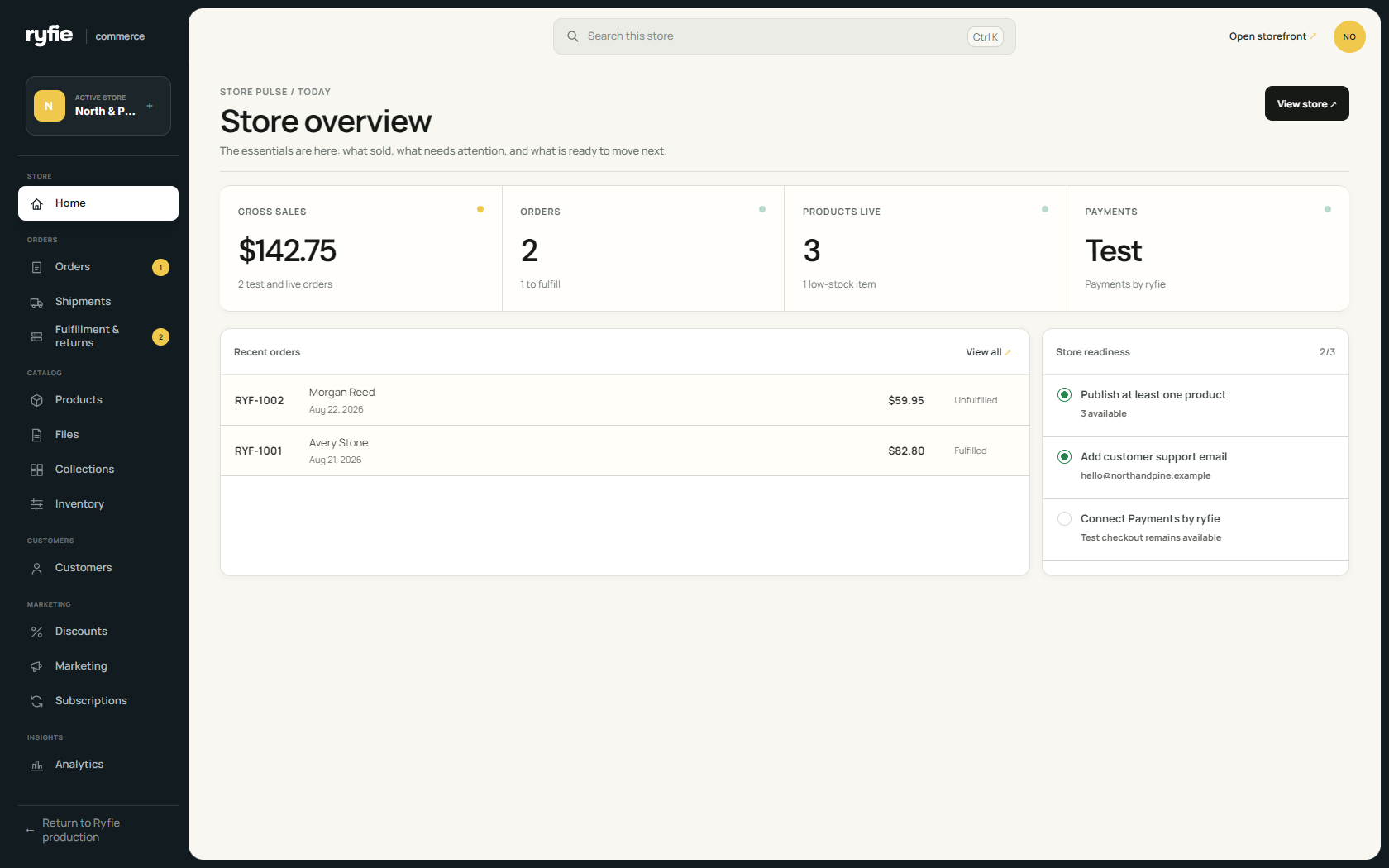
Task: Click the Fulfilled status on RYF-1001
Action: pos(971,451)
